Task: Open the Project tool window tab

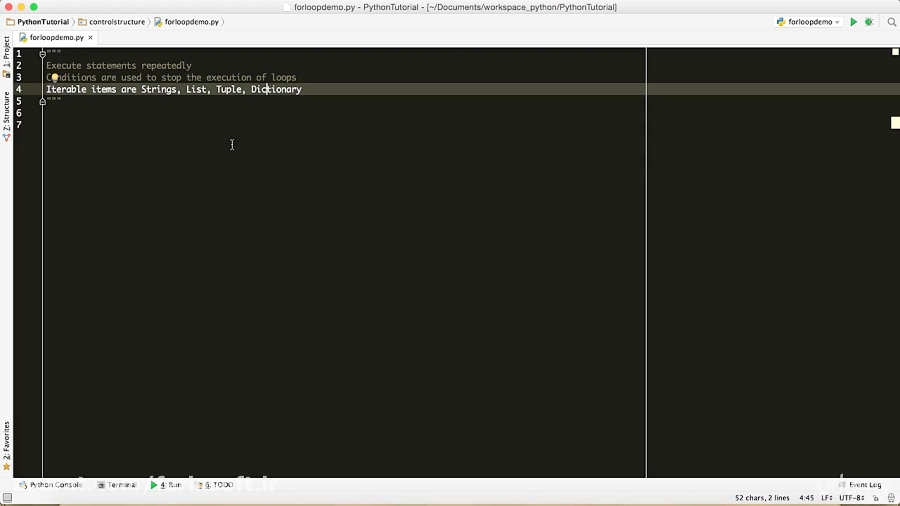Action: (x=6, y=57)
